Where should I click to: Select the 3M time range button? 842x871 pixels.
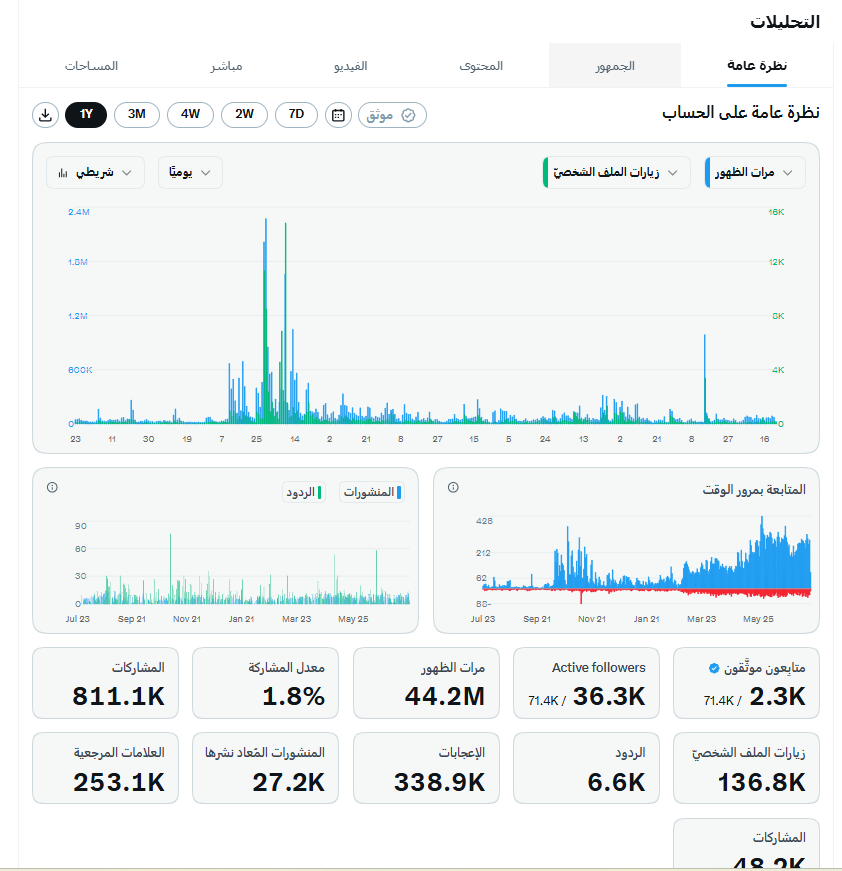pyautogui.click(x=137, y=115)
